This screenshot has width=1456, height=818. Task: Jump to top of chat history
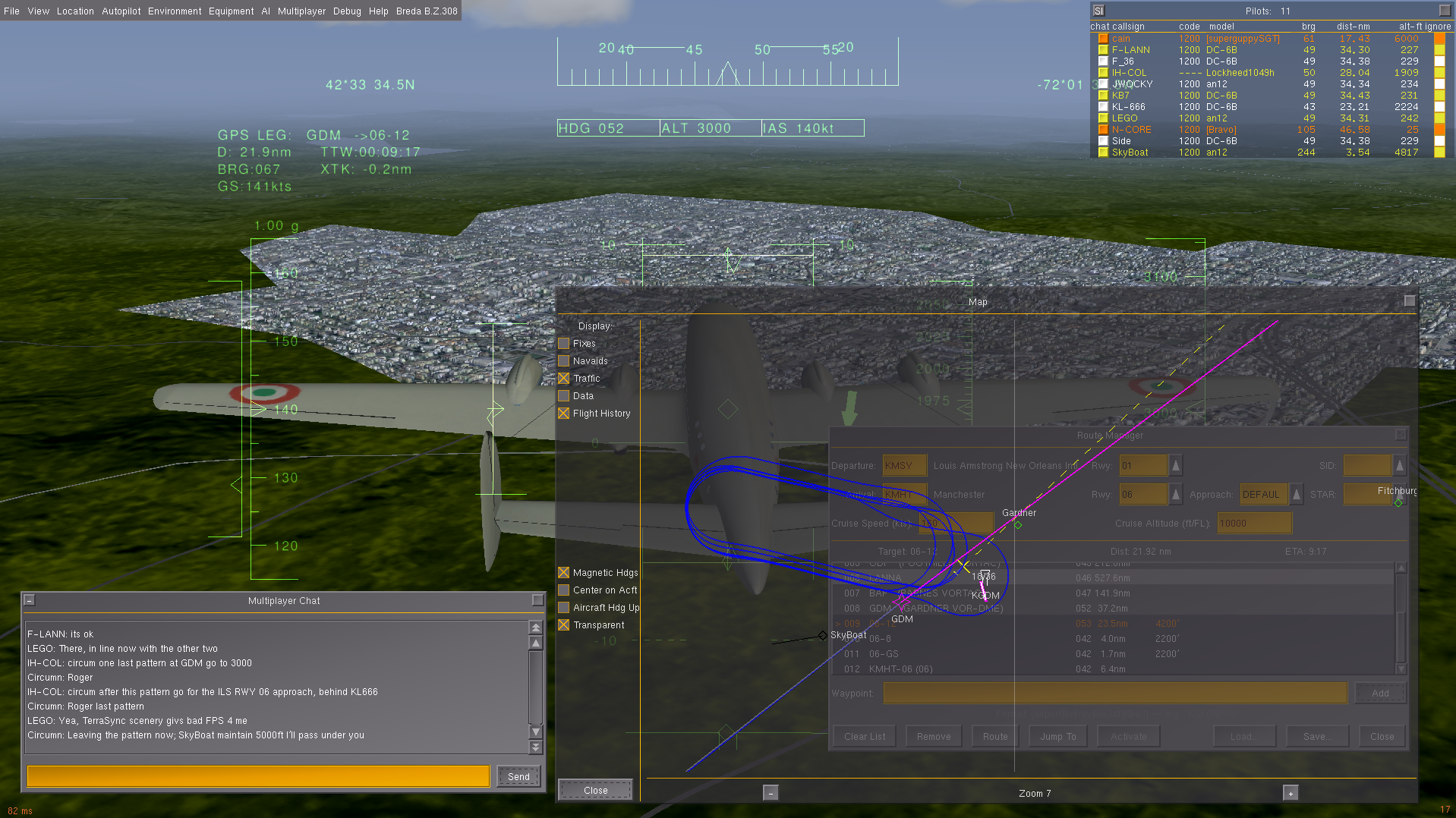click(536, 628)
